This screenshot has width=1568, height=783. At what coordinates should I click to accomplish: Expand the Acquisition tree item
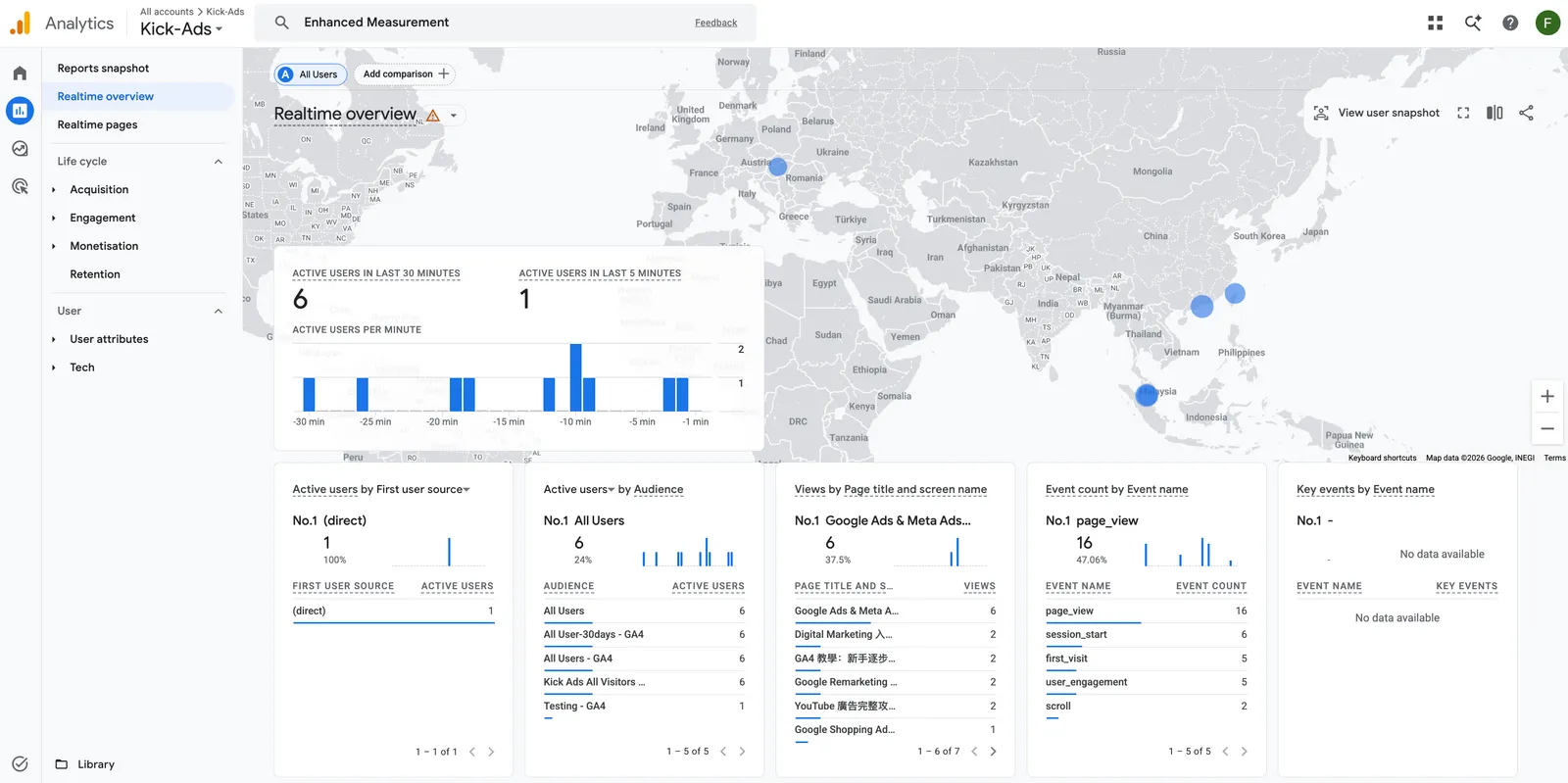pos(54,190)
